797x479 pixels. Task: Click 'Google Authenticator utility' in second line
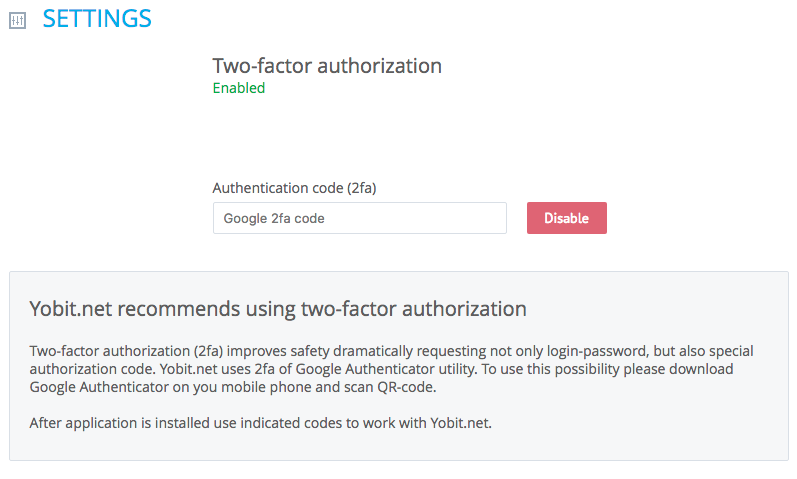click(386, 369)
